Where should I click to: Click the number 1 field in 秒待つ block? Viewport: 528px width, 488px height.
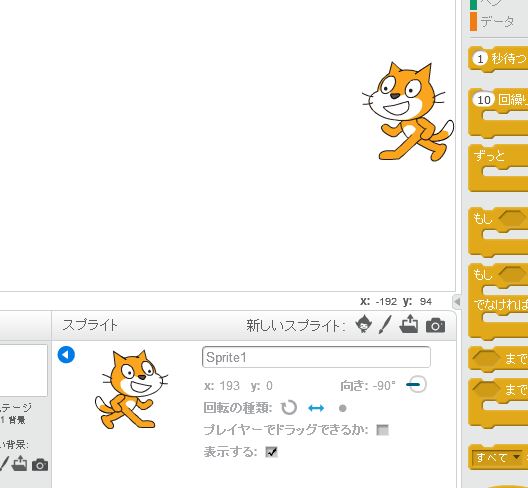pos(480,59)
